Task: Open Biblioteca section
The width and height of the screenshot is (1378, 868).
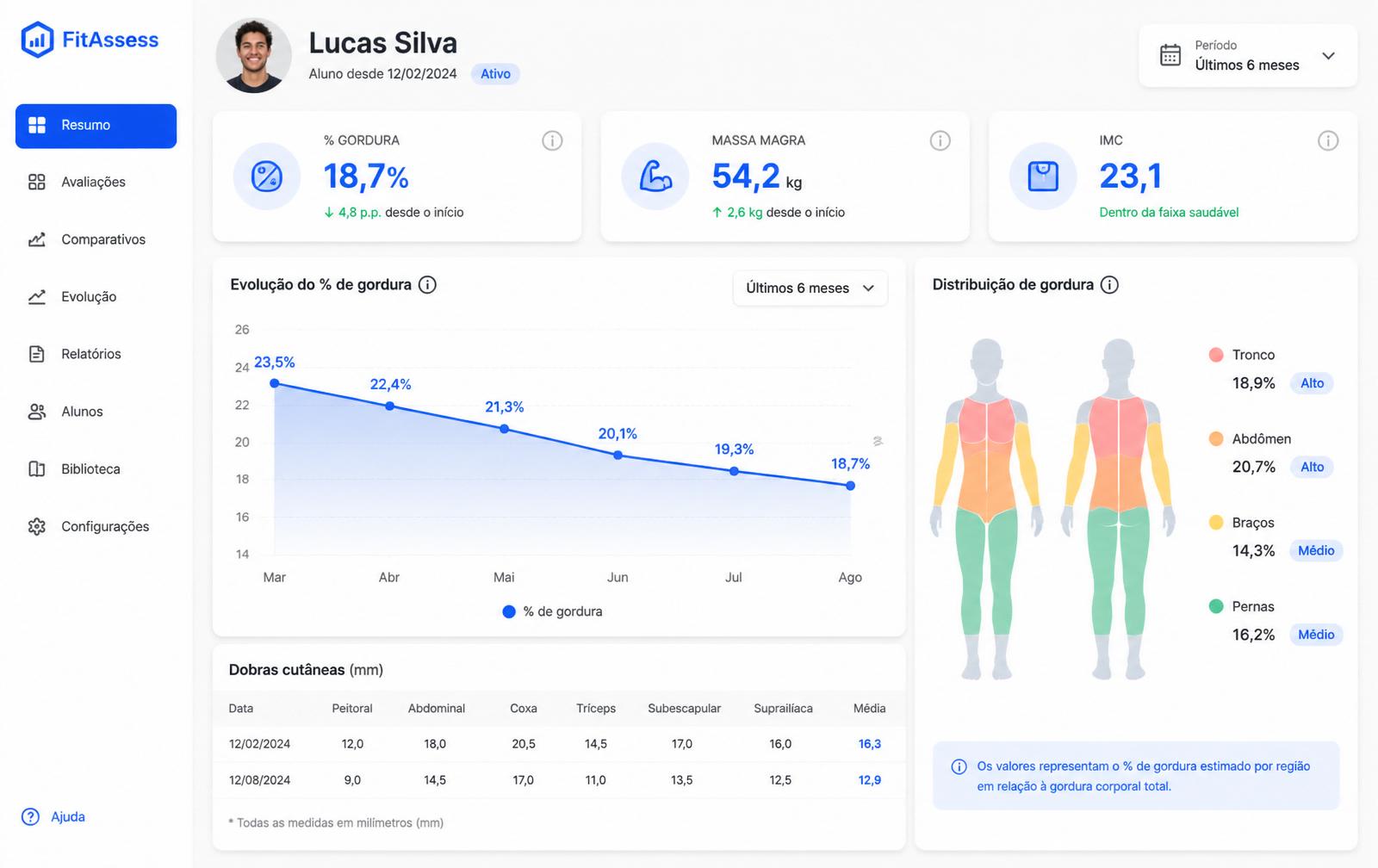Action: coord(96,468)
